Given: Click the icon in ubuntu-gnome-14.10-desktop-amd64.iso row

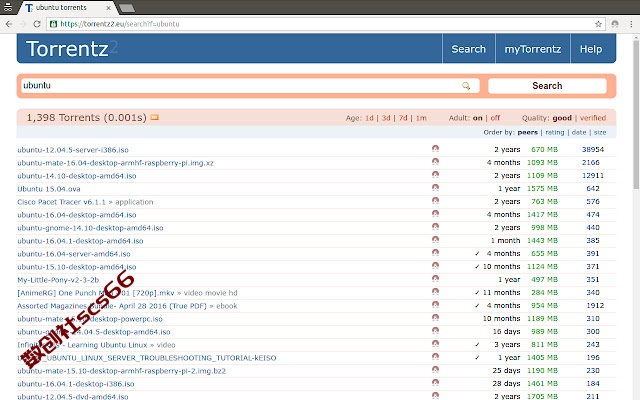Looking at the screenshot, I should (436, 227).
